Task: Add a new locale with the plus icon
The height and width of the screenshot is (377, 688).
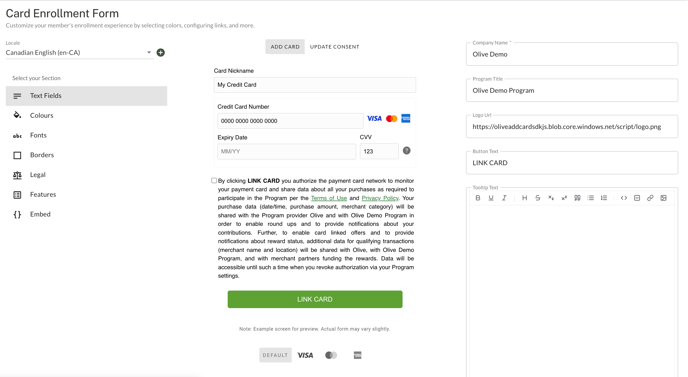Action: (x=161, y=53)
